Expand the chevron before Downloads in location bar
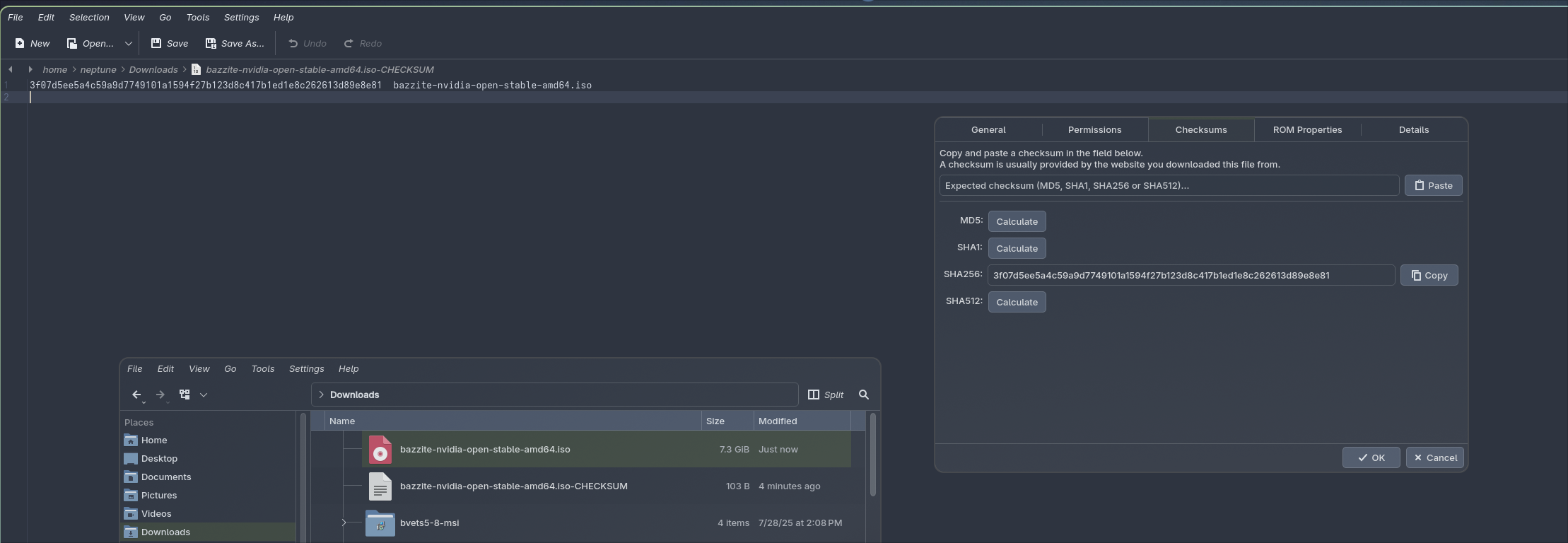1568x543 pixels. 321,395
